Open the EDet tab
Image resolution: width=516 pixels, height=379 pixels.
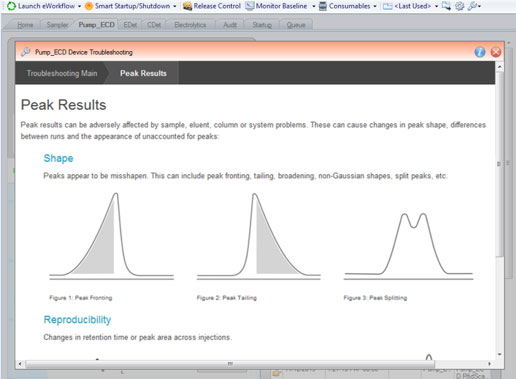click(130, 25)
